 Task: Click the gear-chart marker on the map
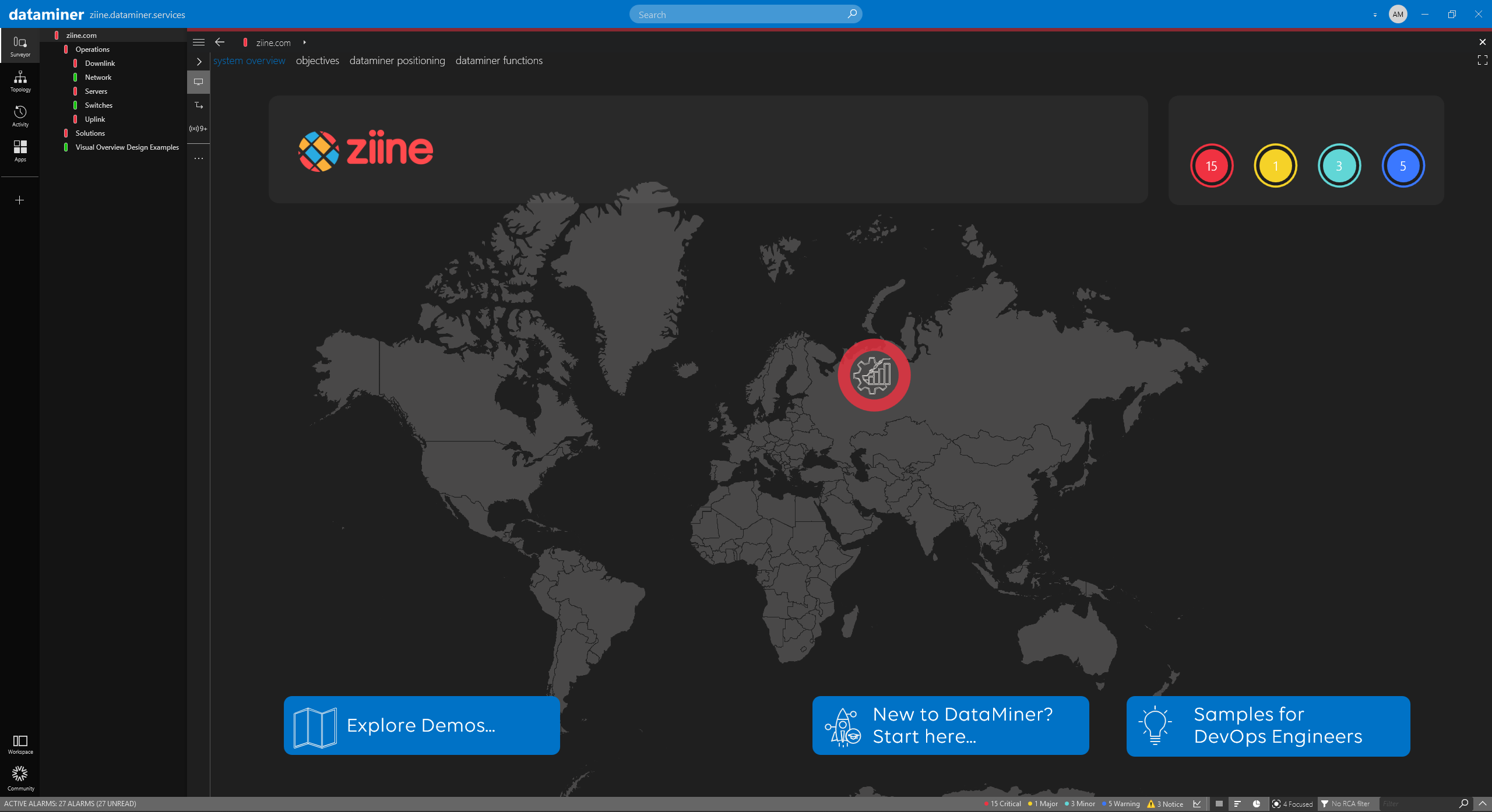[873, 375]
